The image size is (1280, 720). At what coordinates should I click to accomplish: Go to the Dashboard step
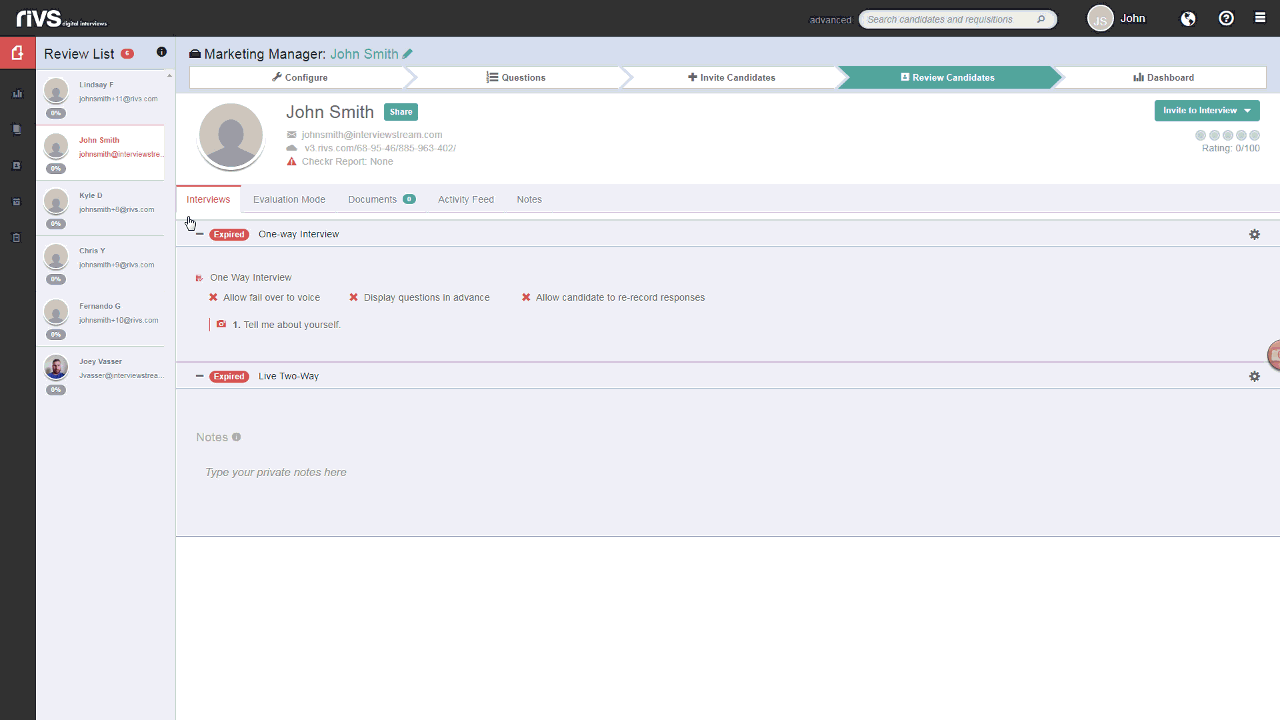(1163, 77)
